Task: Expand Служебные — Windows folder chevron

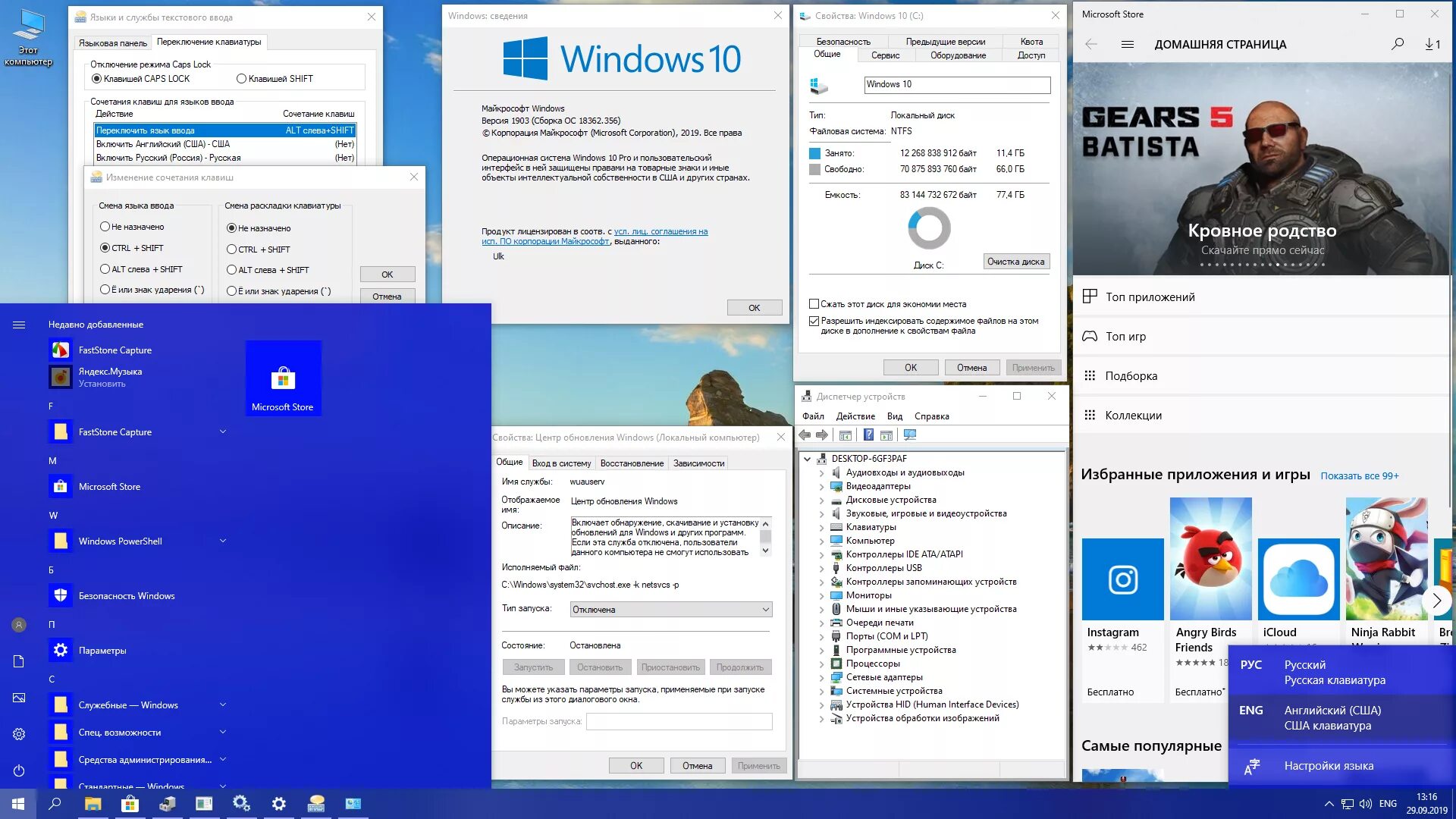Action: 223,704
